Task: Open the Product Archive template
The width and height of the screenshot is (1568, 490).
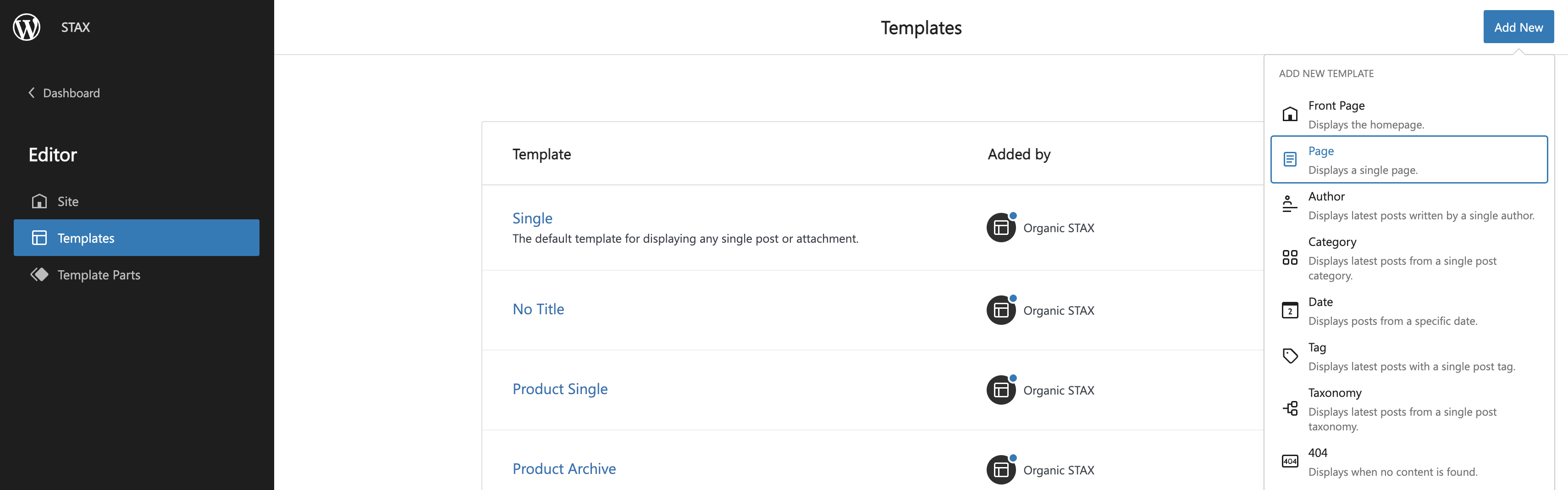Action: point(564,469)
